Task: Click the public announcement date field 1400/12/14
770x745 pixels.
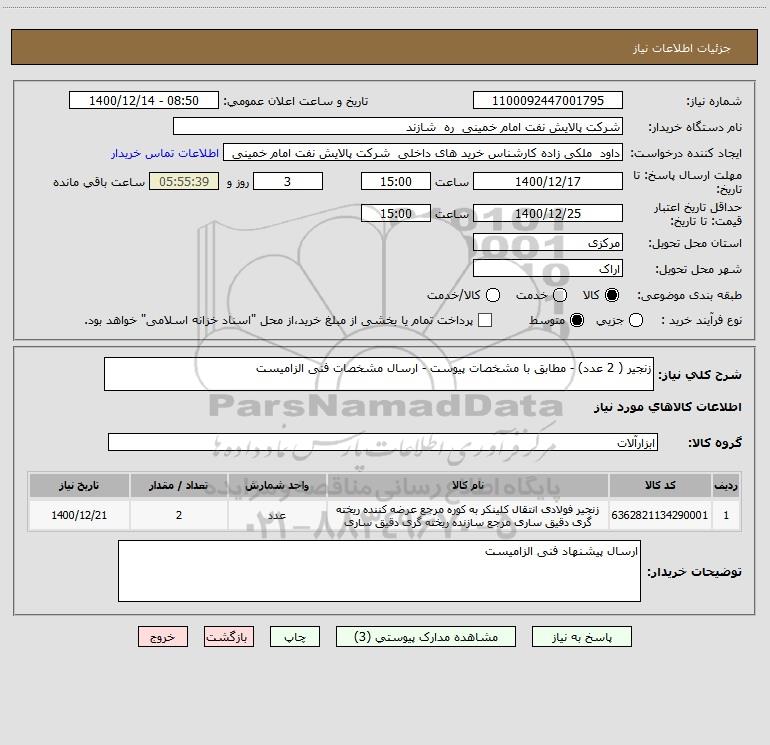Action: [x=144, y=100]
